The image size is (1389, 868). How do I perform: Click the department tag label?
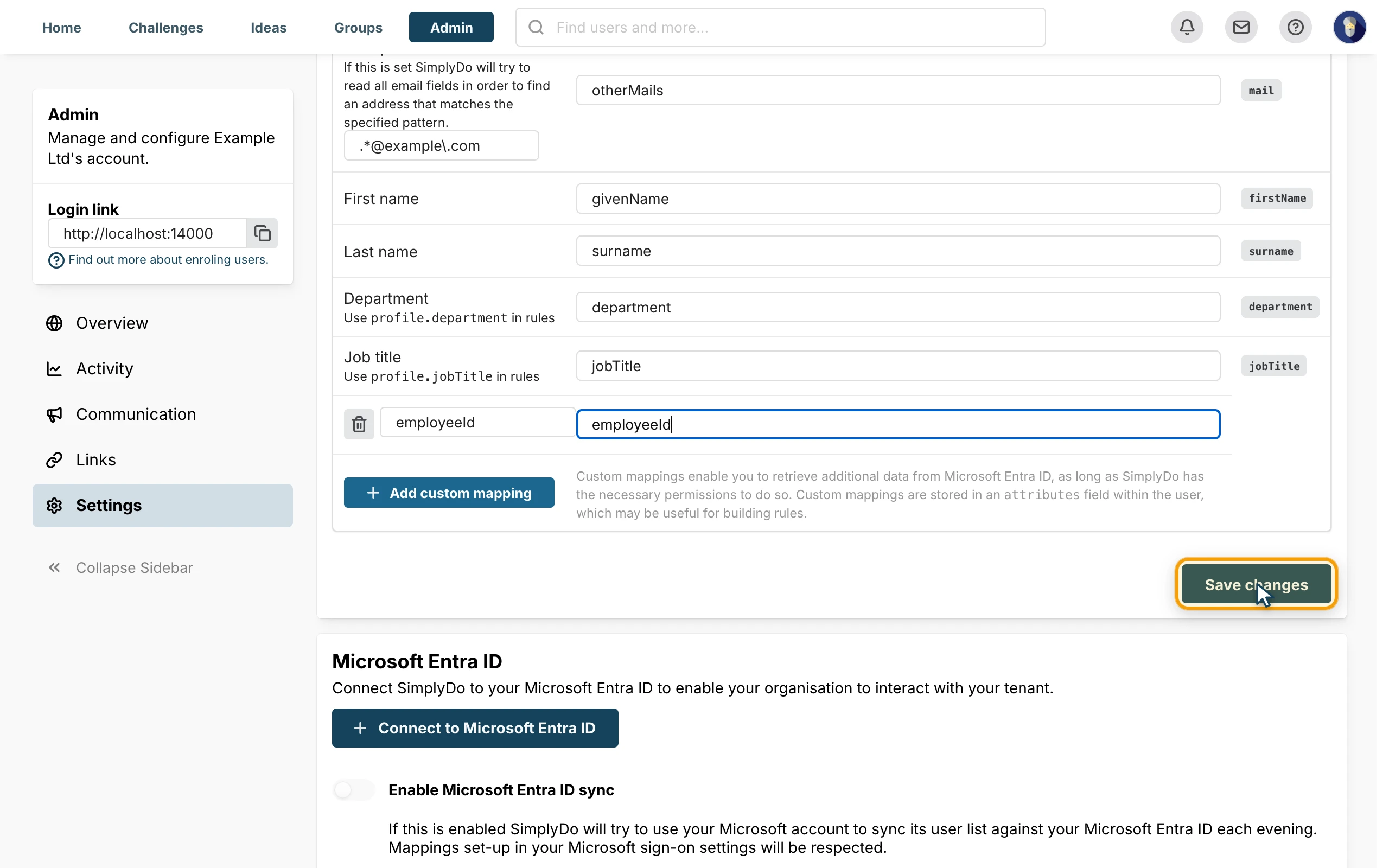[x=1280, y=307]
